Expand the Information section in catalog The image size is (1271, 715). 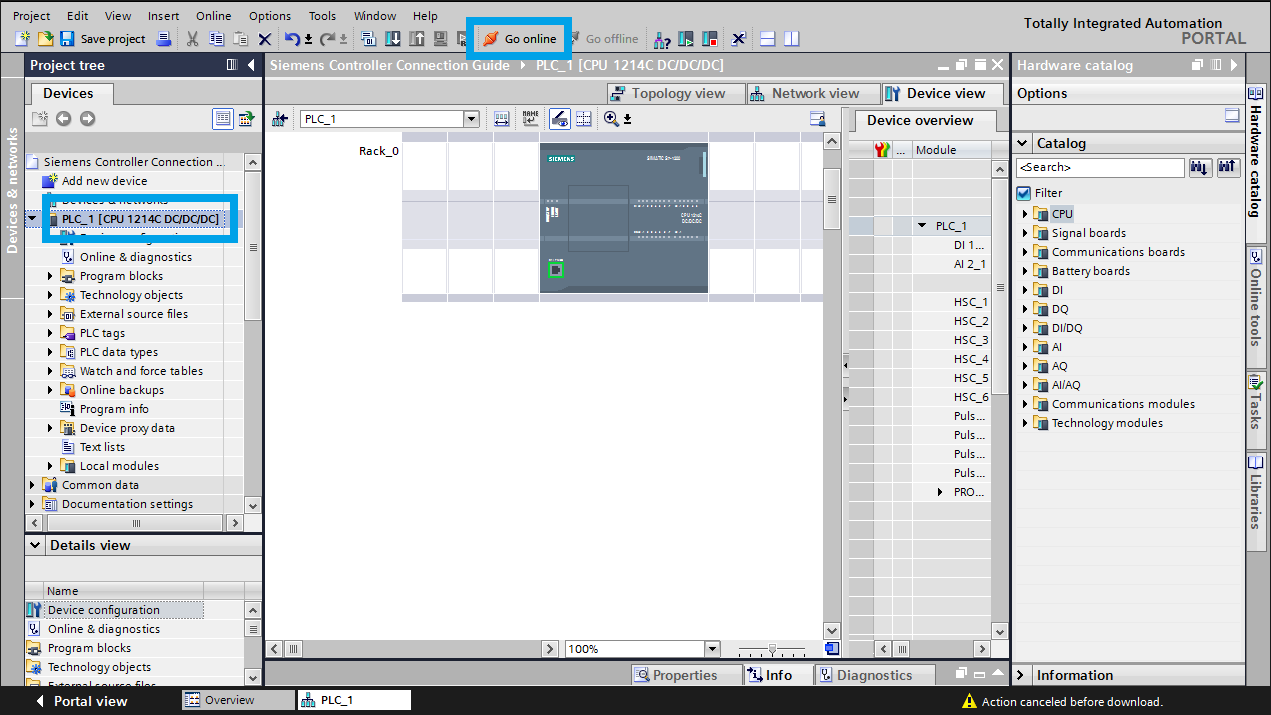click(1021, 675)
